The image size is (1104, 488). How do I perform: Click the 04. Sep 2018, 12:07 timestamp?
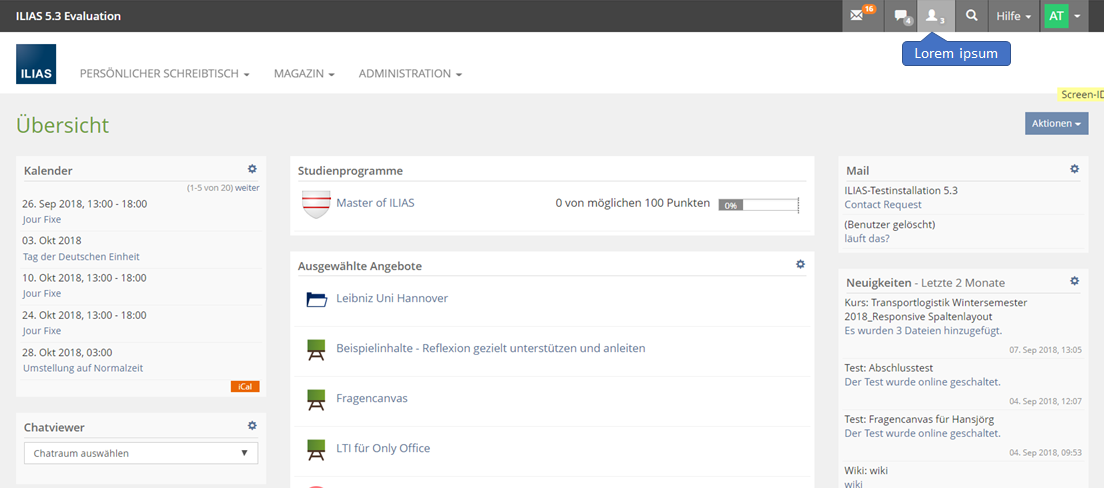coord(1046,401)
